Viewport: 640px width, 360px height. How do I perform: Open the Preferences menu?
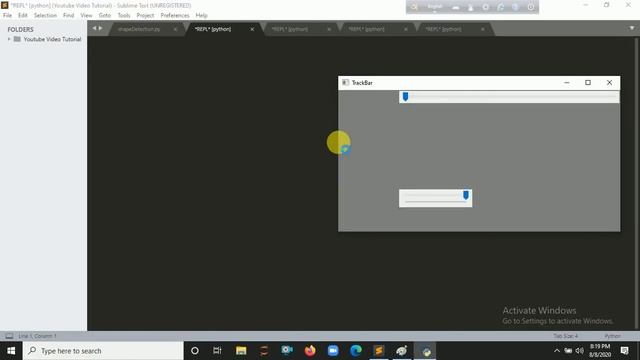pos(175,16)
